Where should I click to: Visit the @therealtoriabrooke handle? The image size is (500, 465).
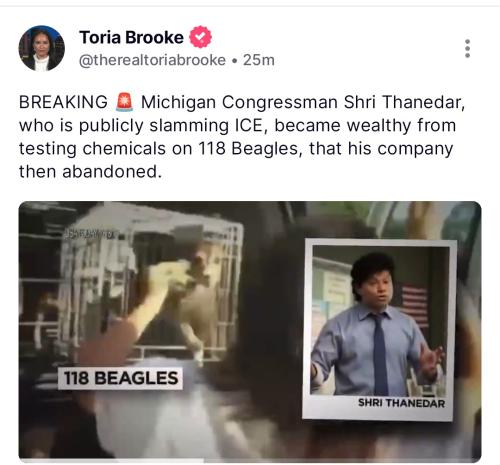pos(152,60)
